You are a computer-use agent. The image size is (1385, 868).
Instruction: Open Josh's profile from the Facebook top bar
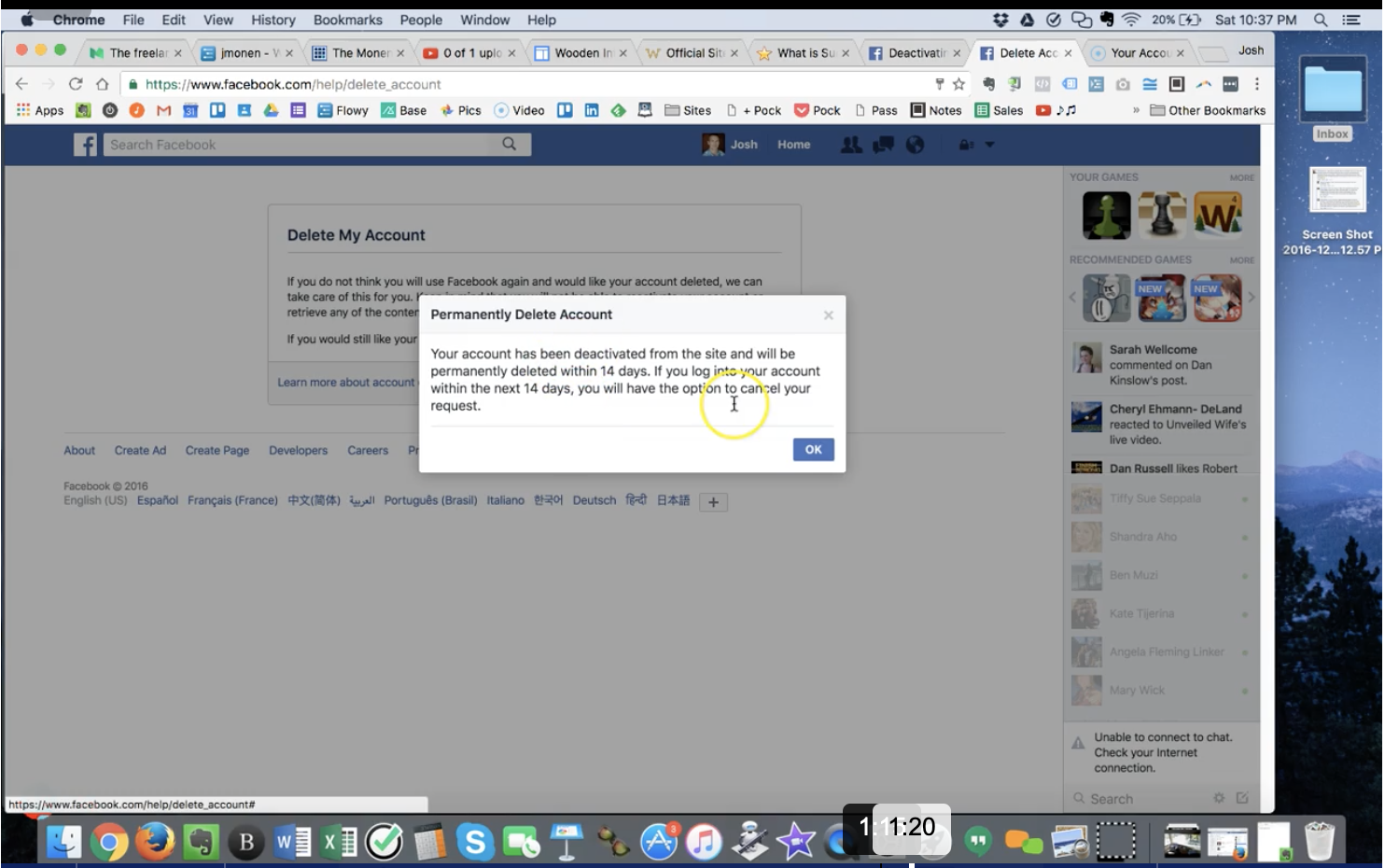731,145
